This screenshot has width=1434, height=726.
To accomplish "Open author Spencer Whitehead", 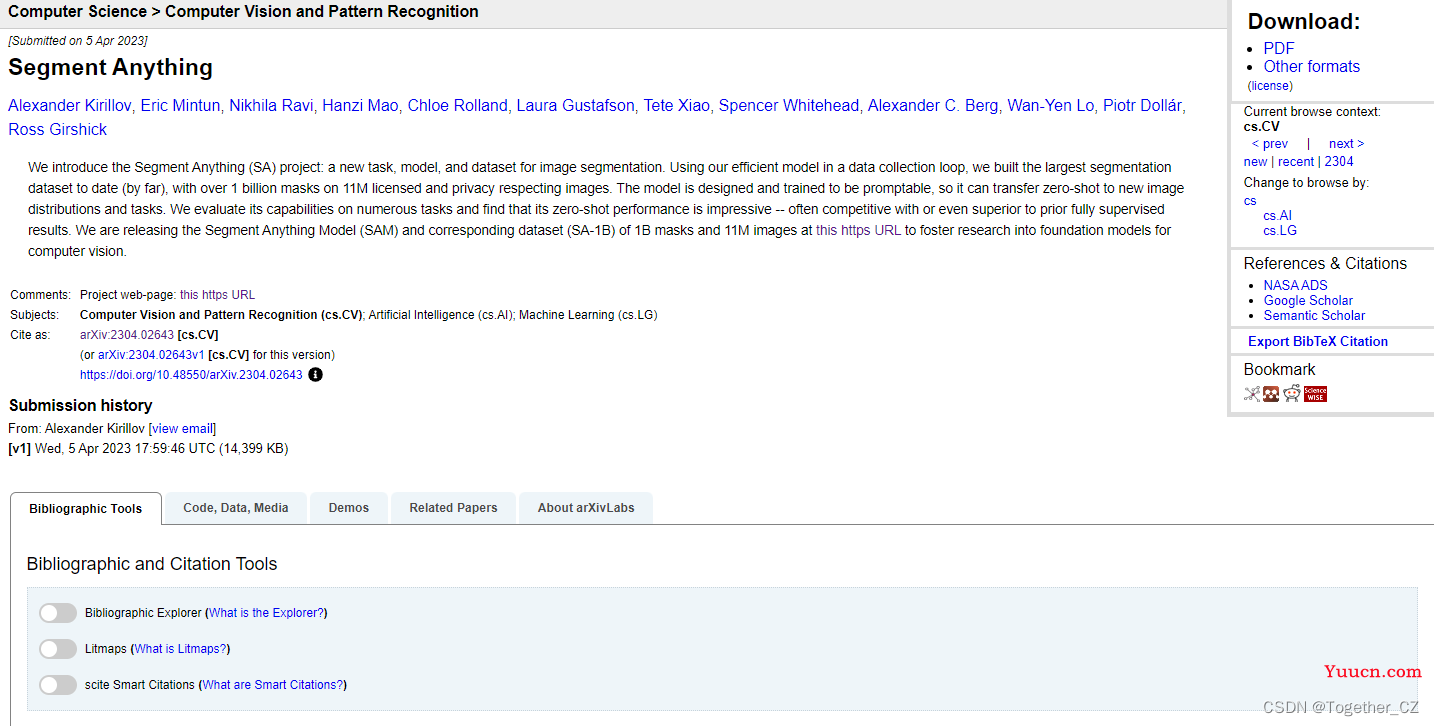I will tap(788, 106).
